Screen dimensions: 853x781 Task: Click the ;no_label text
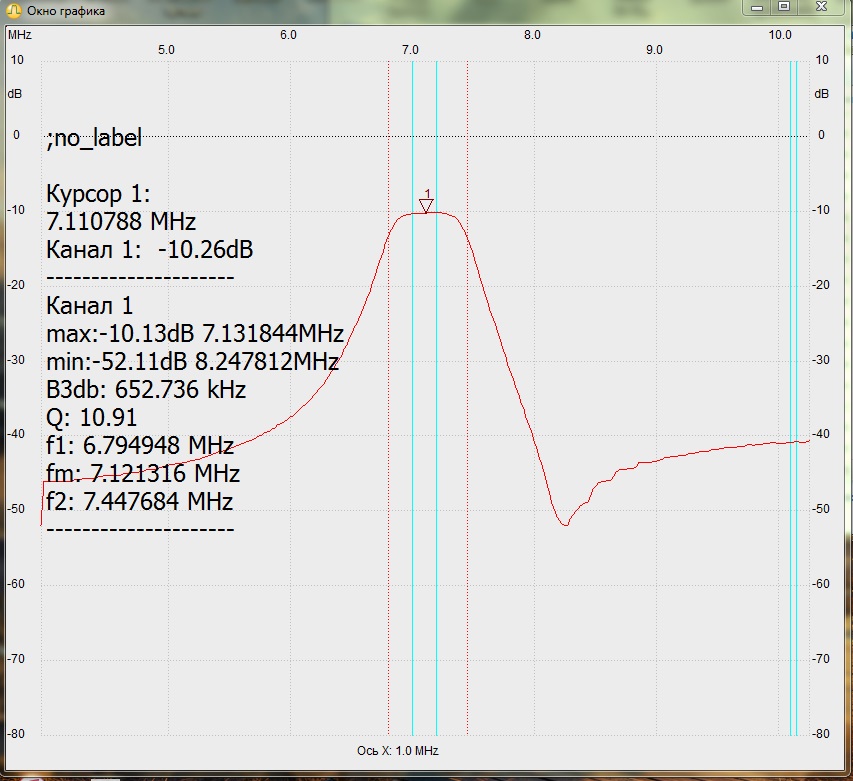tap(94, 138)
